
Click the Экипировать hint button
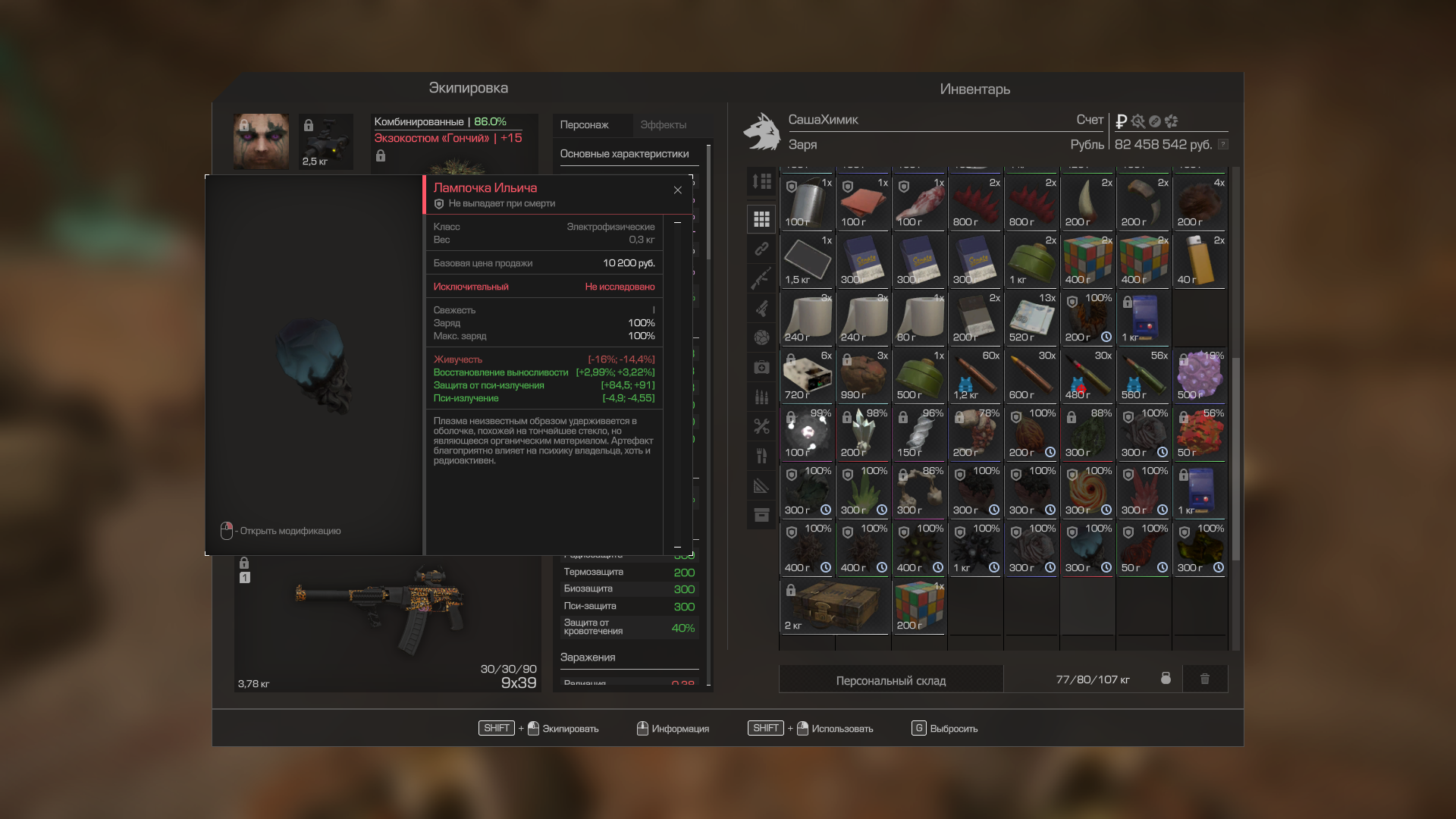pos(538,728)
